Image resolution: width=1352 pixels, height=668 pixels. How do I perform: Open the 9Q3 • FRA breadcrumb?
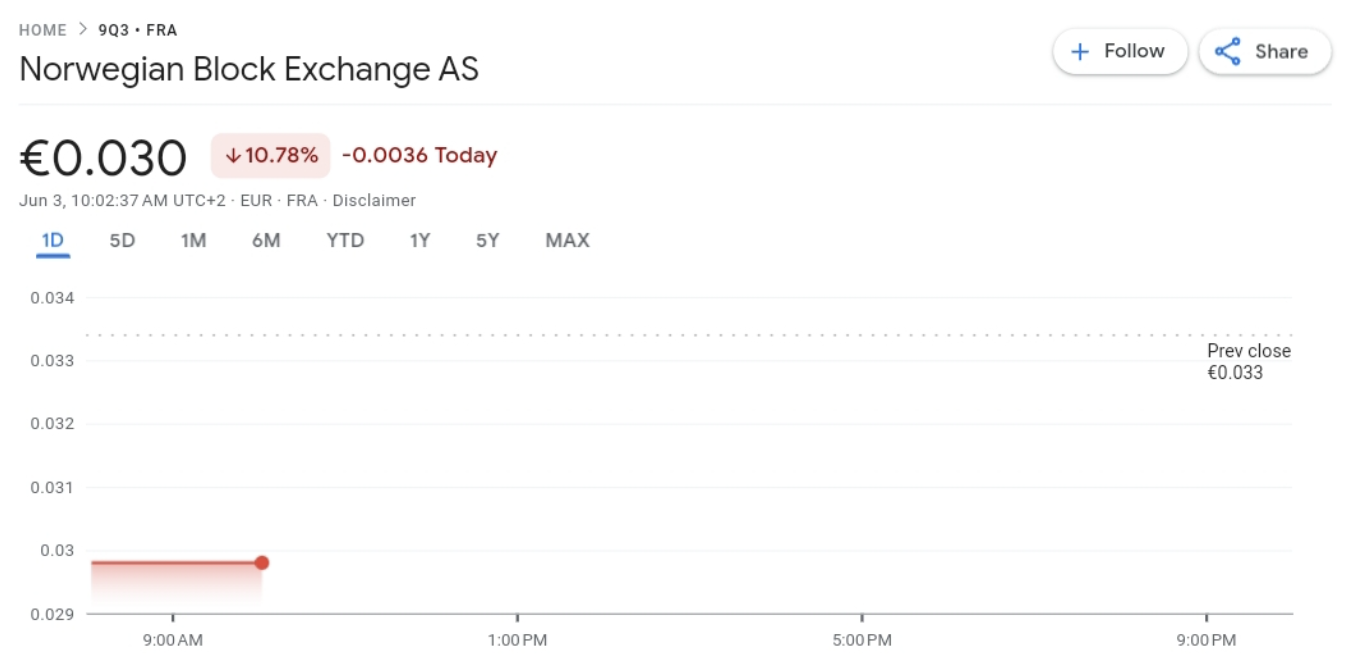click(137, 30)
